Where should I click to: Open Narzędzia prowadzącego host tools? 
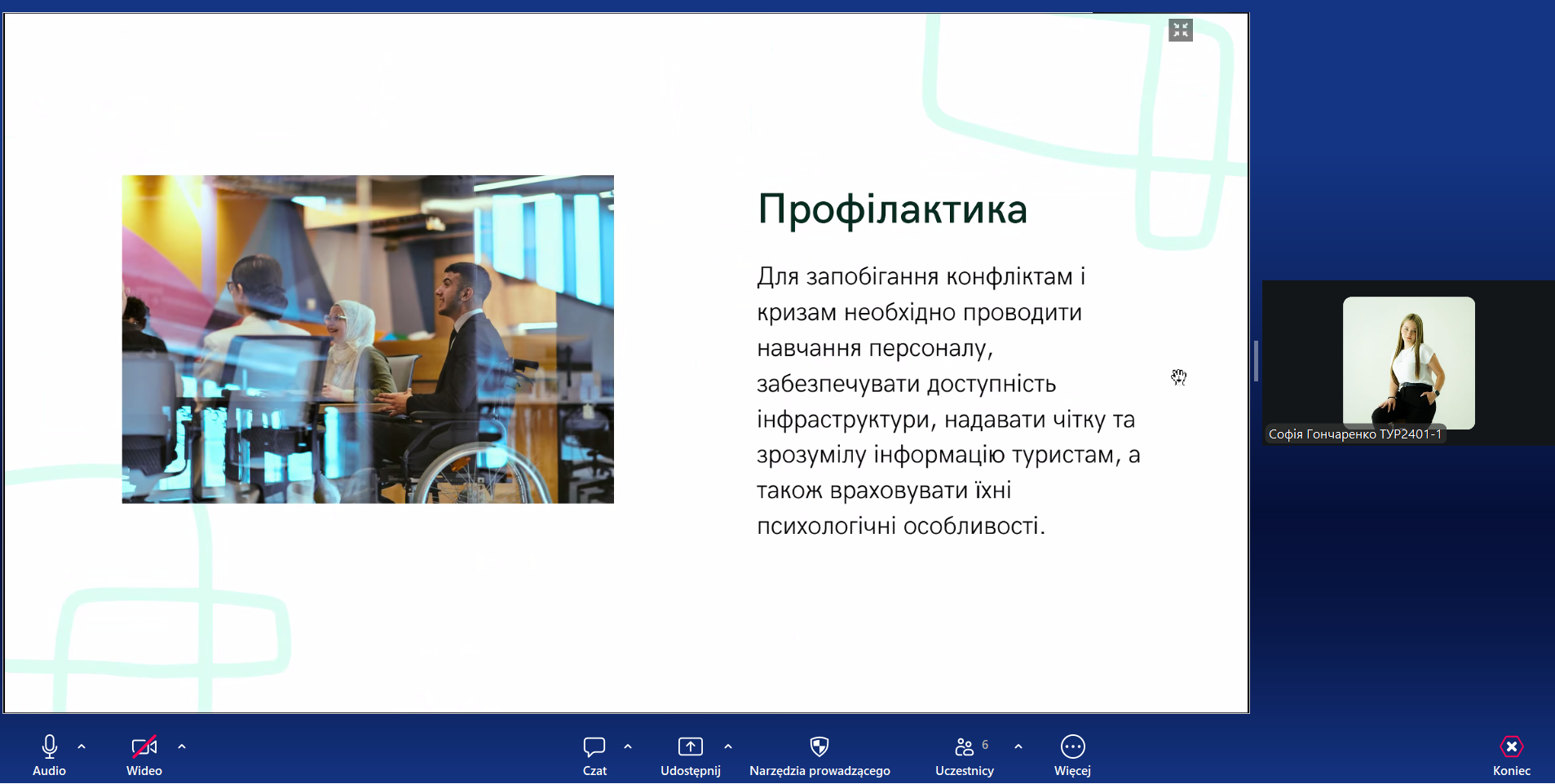click(x=819, y=755)
